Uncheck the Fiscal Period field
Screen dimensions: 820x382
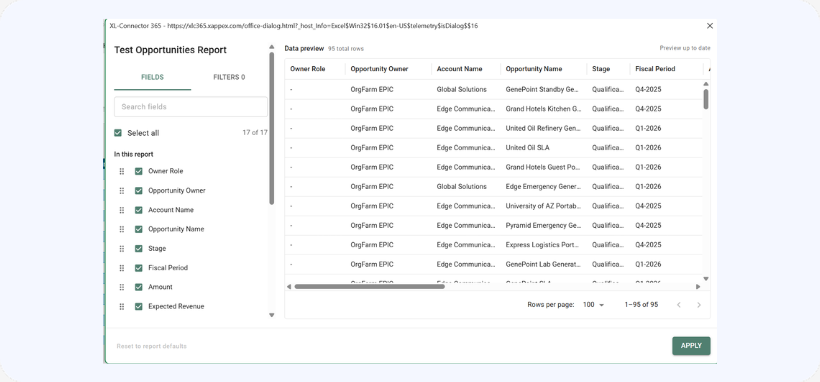click(139, 268)
